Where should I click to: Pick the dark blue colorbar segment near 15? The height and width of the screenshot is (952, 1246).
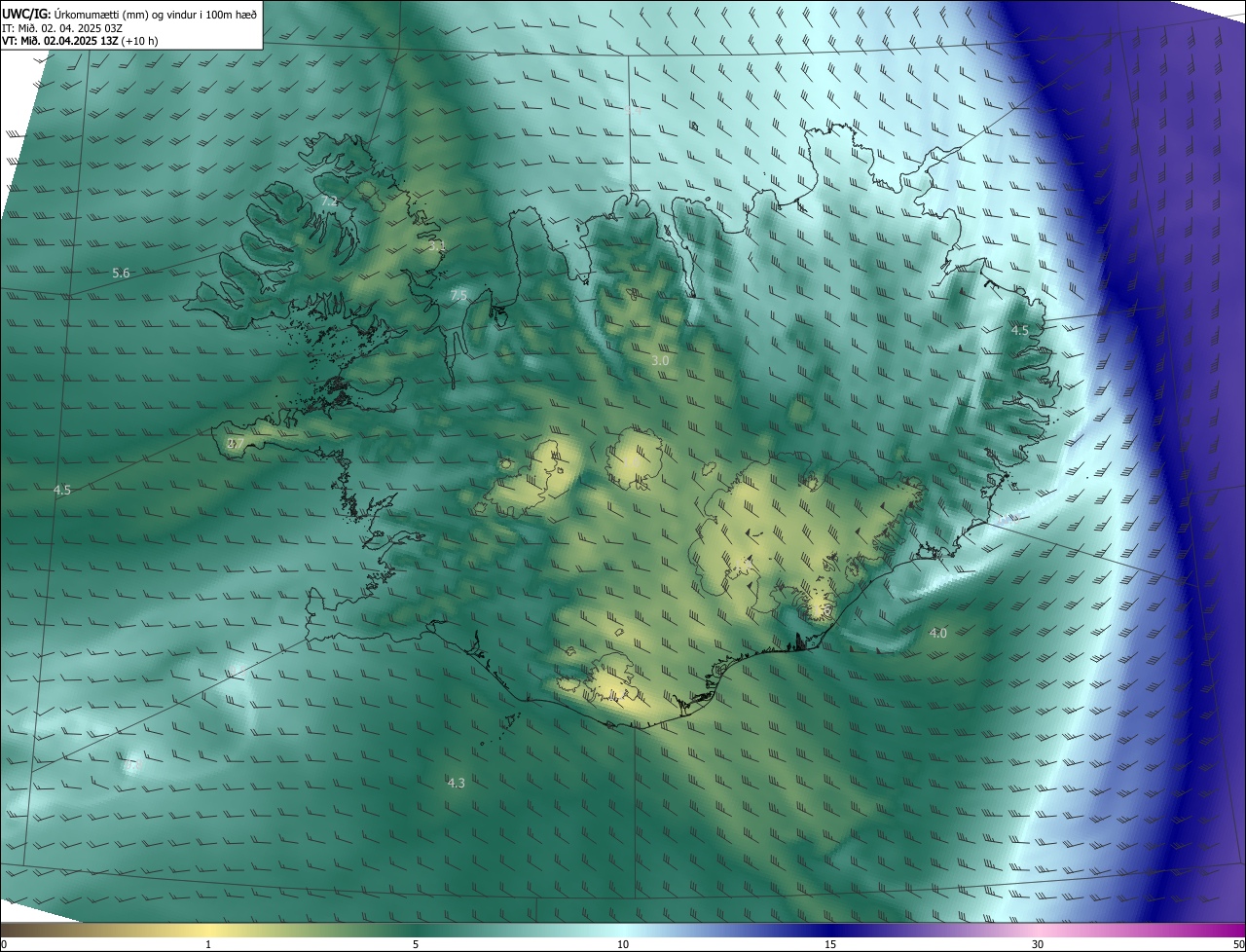tap(830, 930)
